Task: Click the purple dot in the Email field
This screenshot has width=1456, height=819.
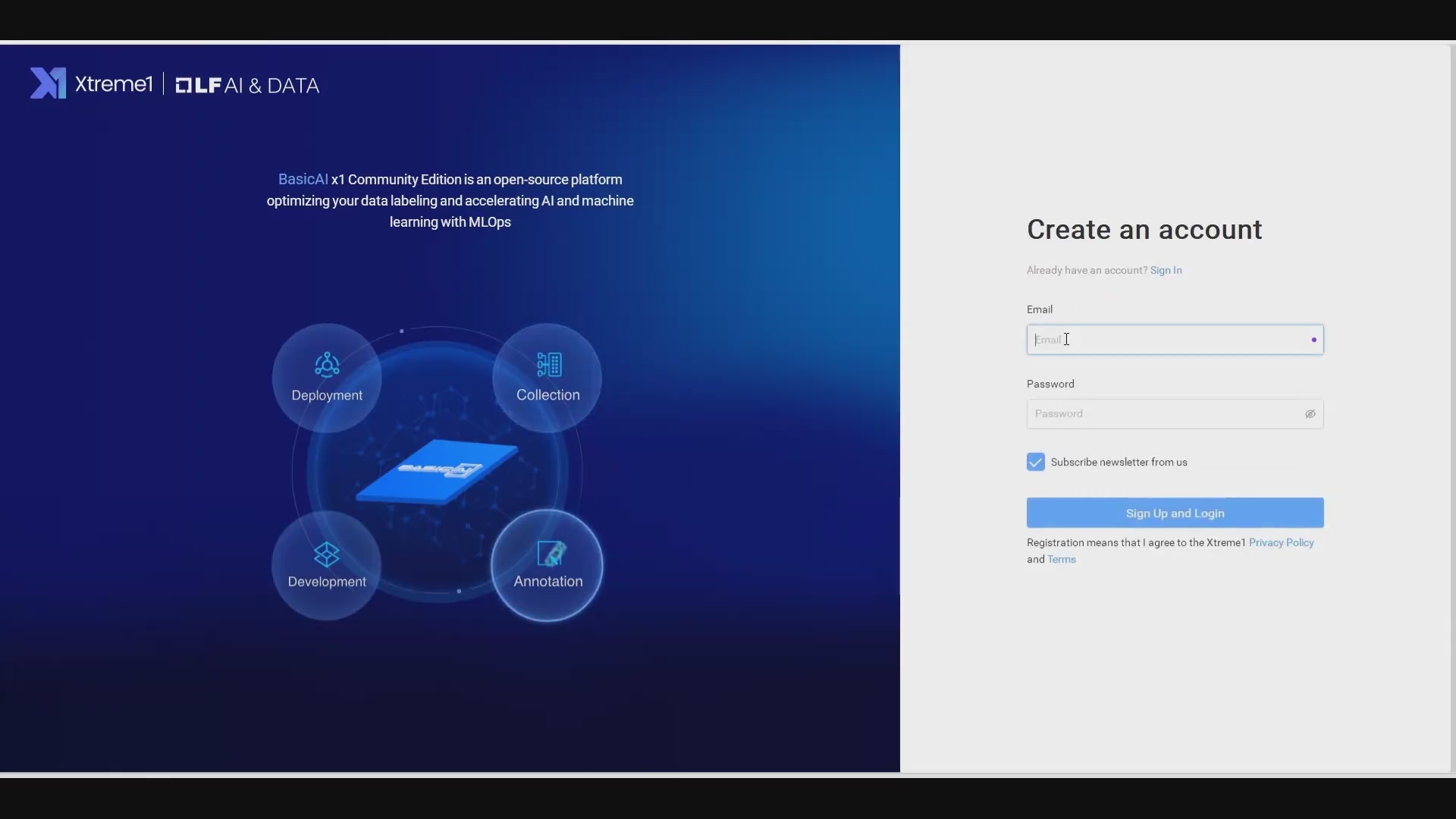Action: pyautogui.click(x=1313, y=340)
